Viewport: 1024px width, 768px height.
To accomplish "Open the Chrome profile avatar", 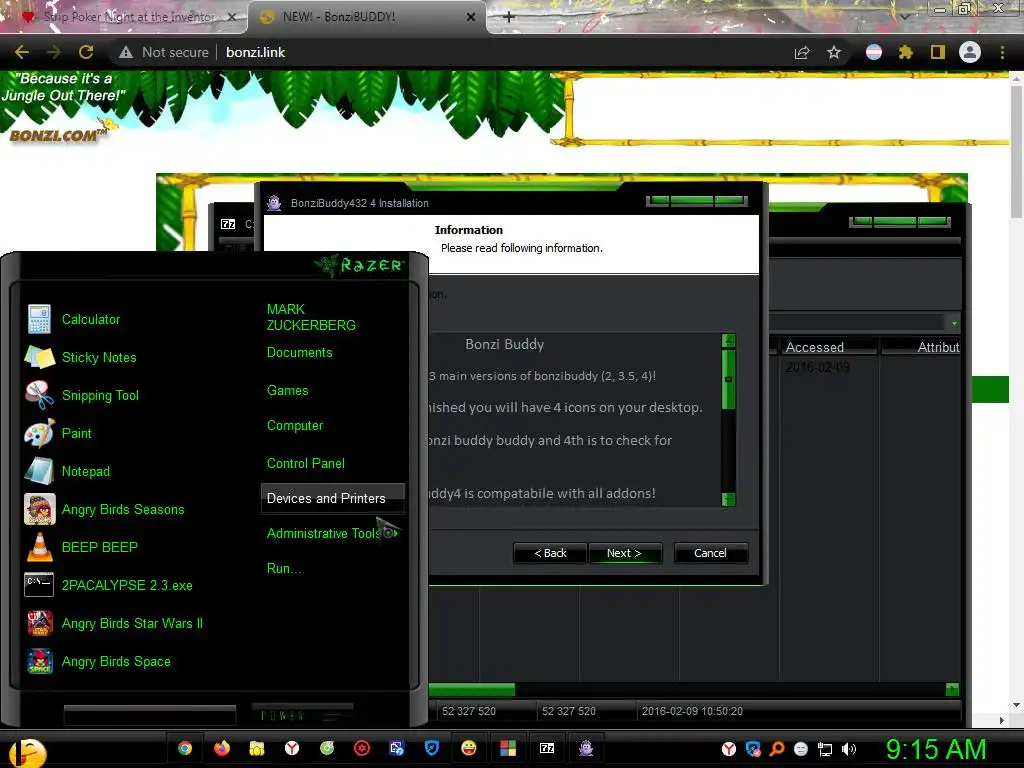I will click(x=970, y=52).
